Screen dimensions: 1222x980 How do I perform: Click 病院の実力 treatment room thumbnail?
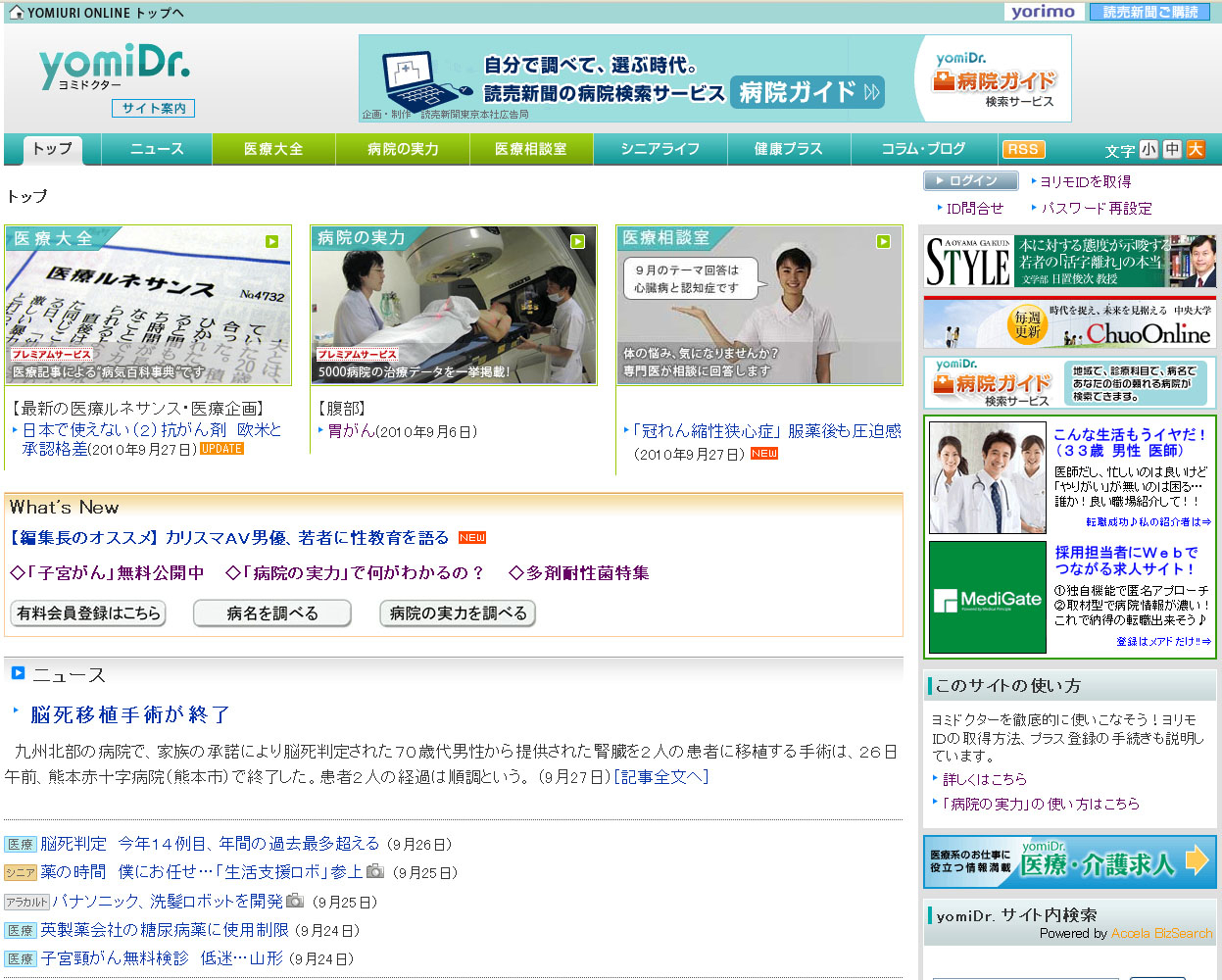click(x=454, y=306)
